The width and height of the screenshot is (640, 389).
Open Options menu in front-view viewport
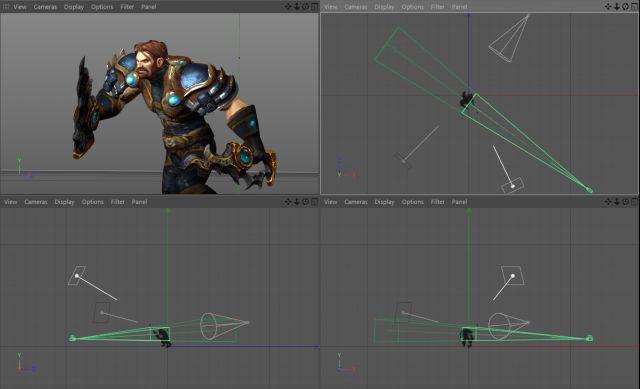(x=413, y=202)
